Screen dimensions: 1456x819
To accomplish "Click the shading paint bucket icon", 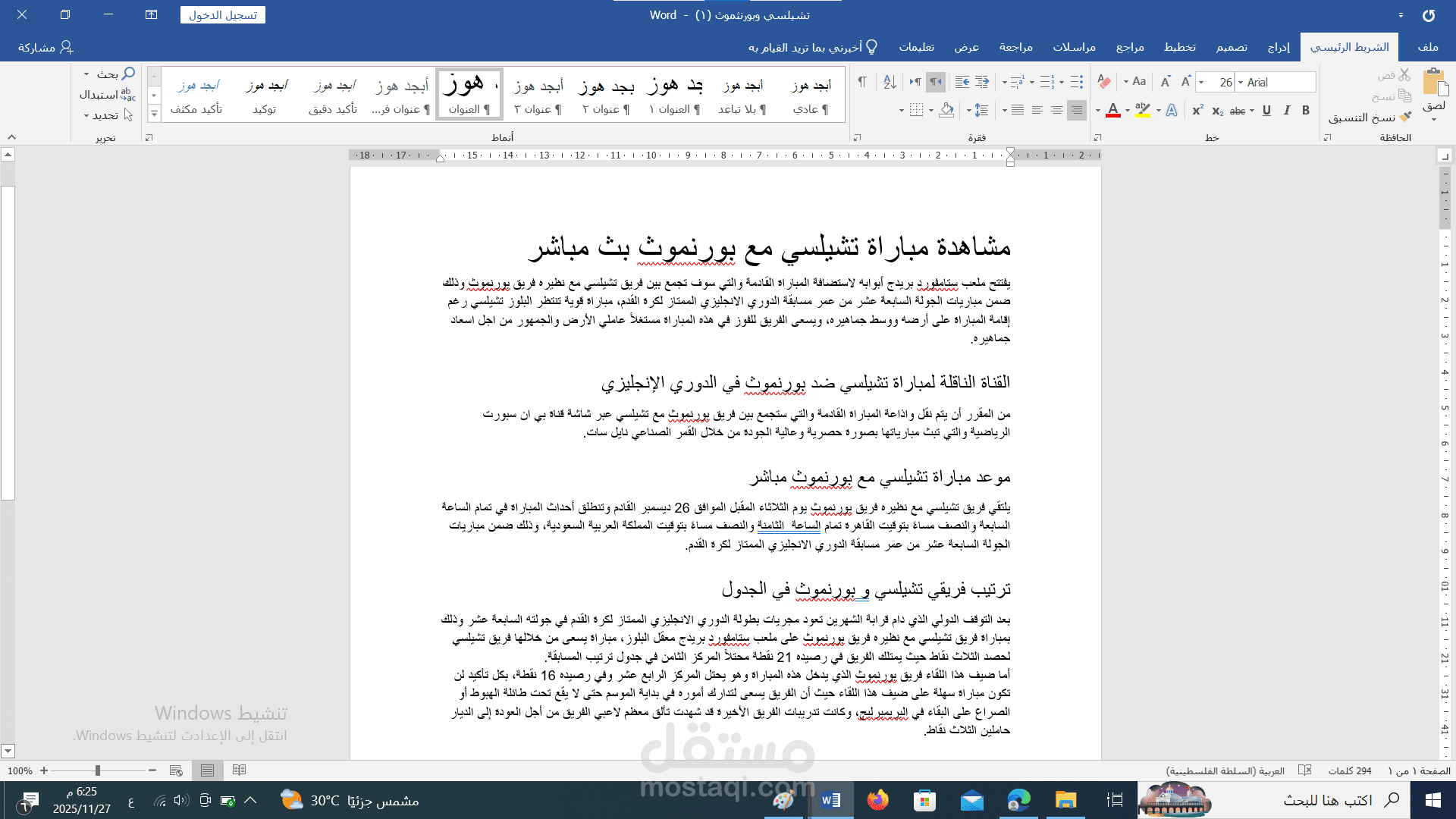I will [x=946, y=111].
